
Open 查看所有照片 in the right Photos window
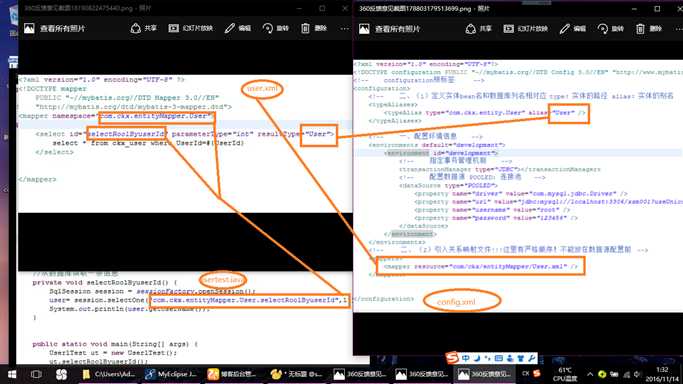click(389, 29)
